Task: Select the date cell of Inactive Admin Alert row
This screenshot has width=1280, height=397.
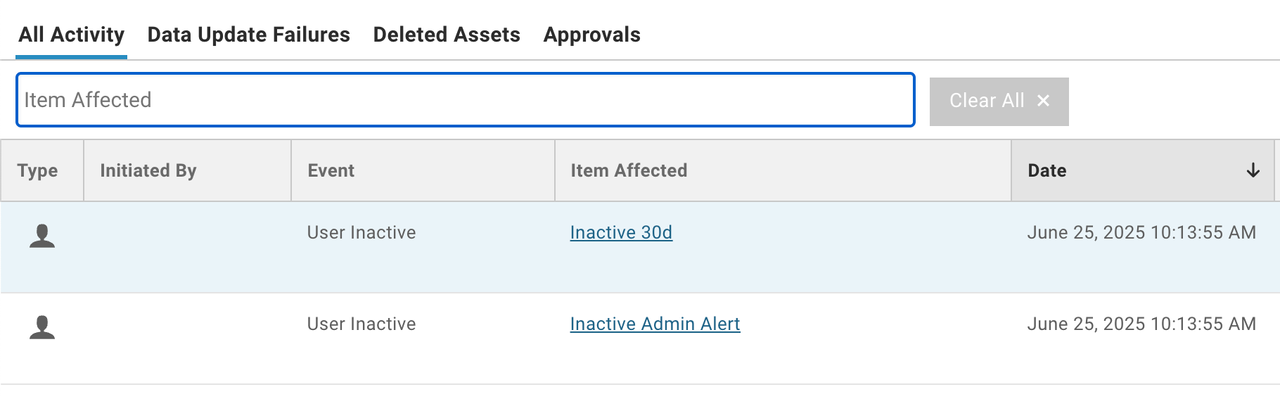Action: [x=1141, y=324]
